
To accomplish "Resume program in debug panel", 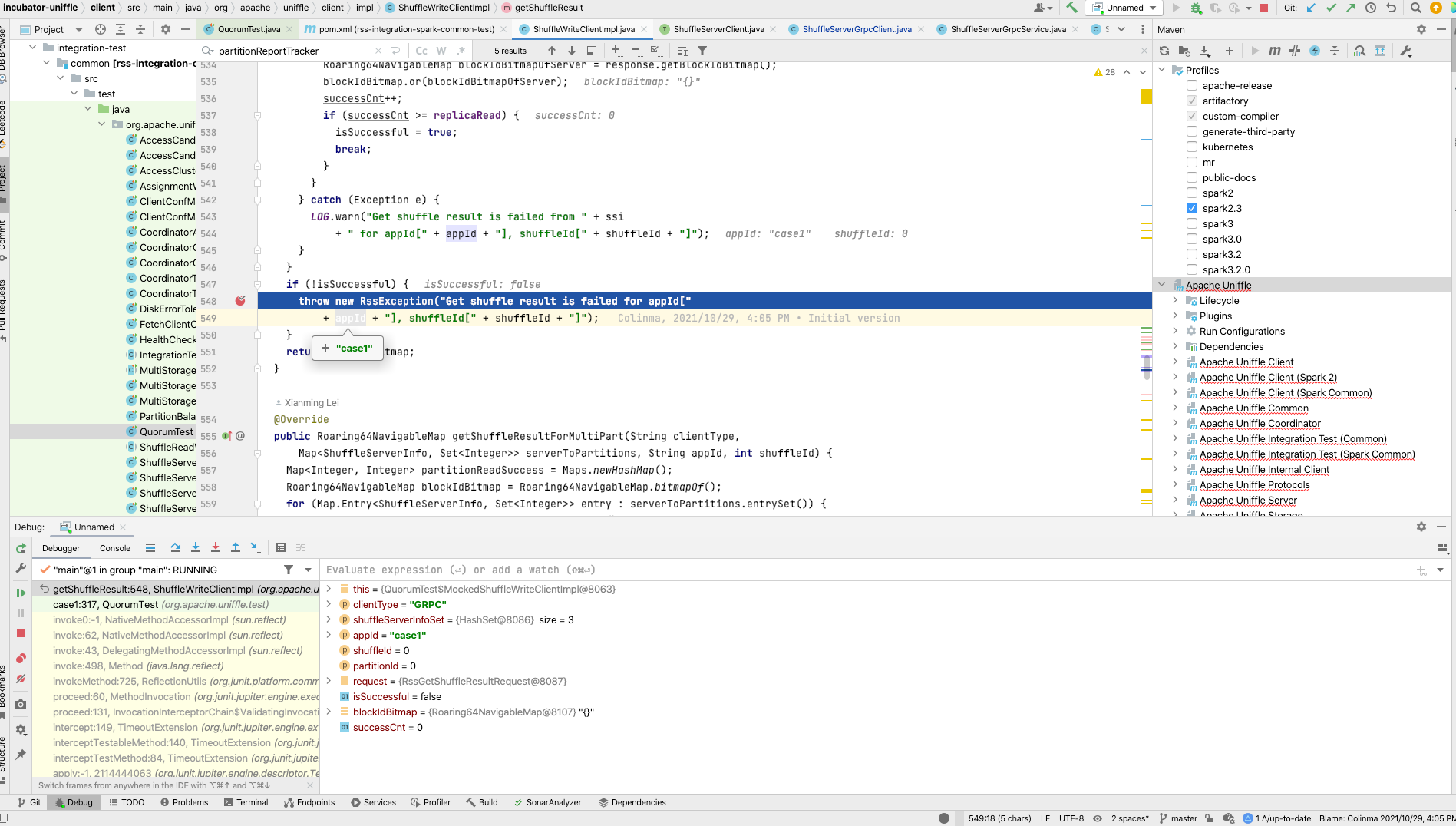I will [x=21, y=593].
